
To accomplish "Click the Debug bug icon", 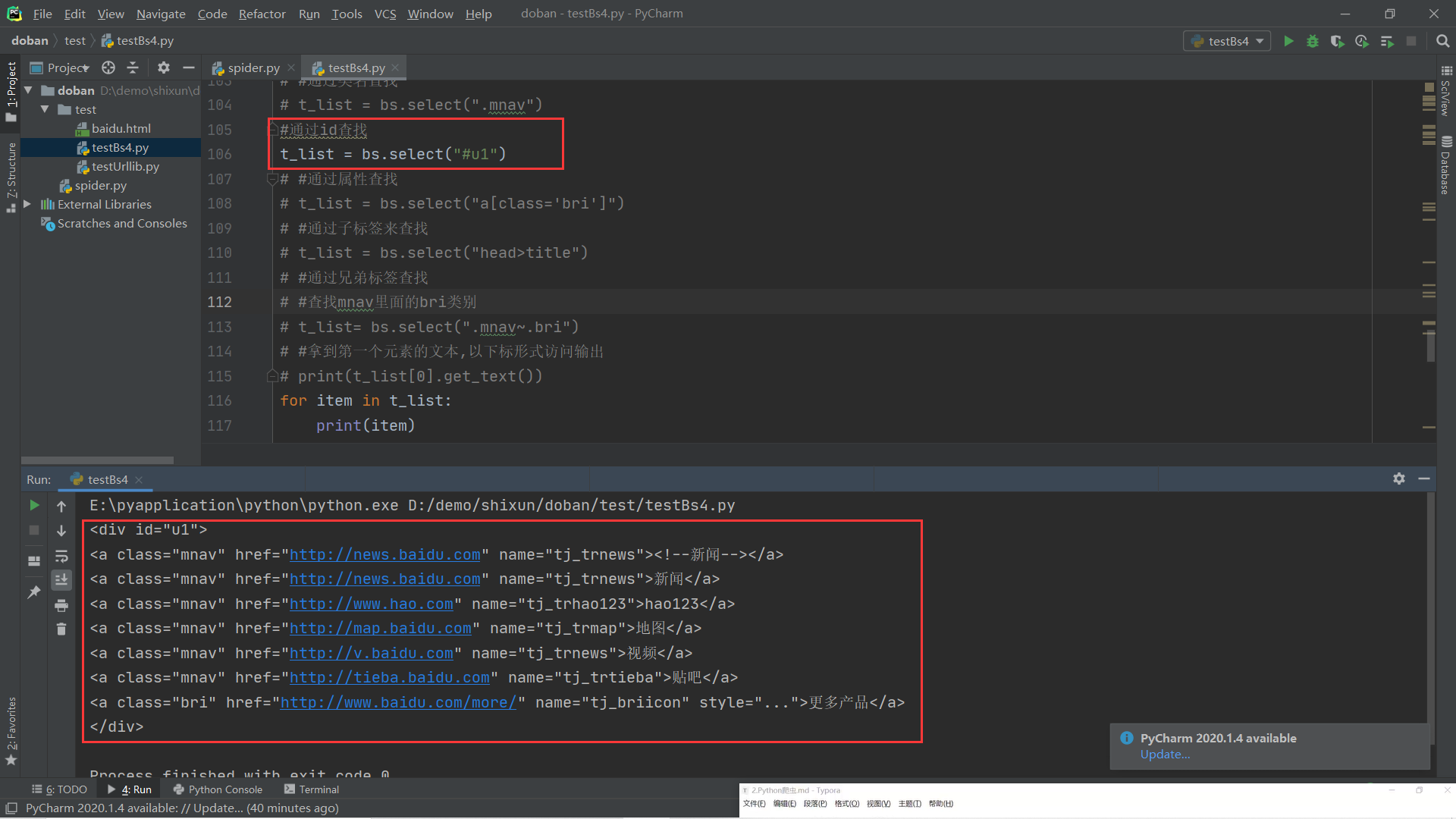I will point(1313,41).
